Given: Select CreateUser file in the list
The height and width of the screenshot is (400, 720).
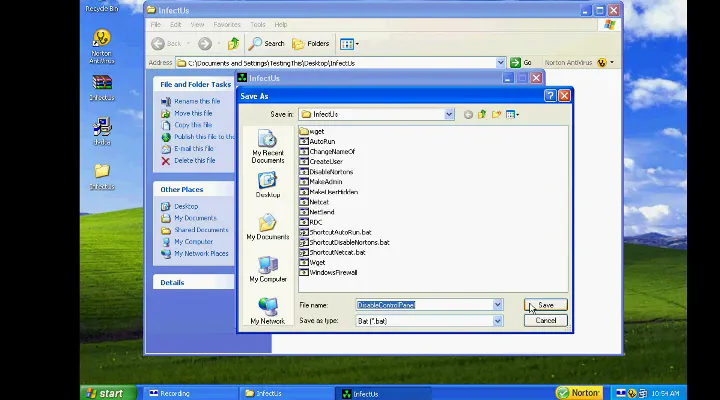Looking at the screenshot, I should 321,162.
